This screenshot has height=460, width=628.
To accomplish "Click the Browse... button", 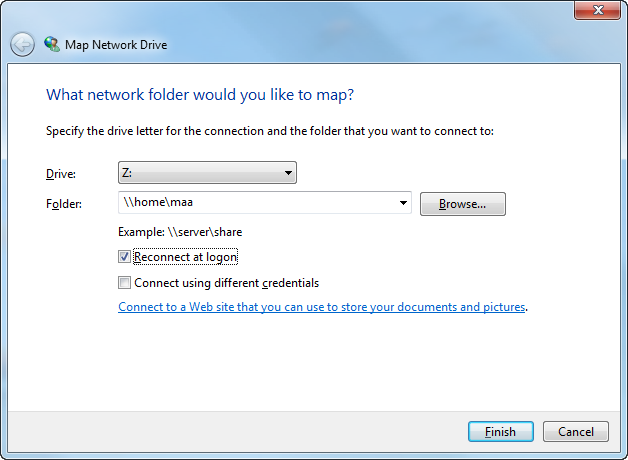I will click(462, 204).
